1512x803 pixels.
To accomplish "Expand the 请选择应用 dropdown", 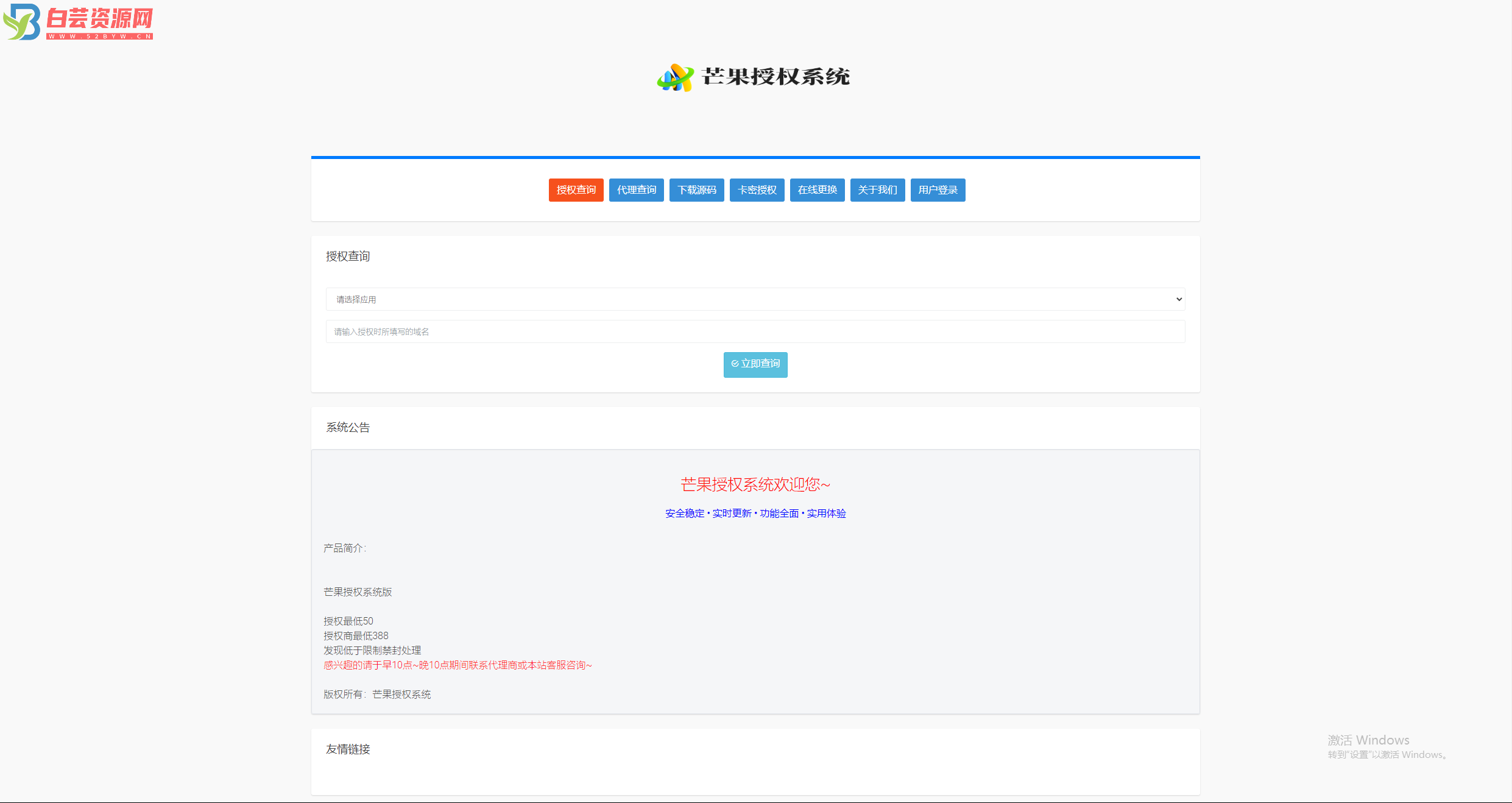I will 755,299.
